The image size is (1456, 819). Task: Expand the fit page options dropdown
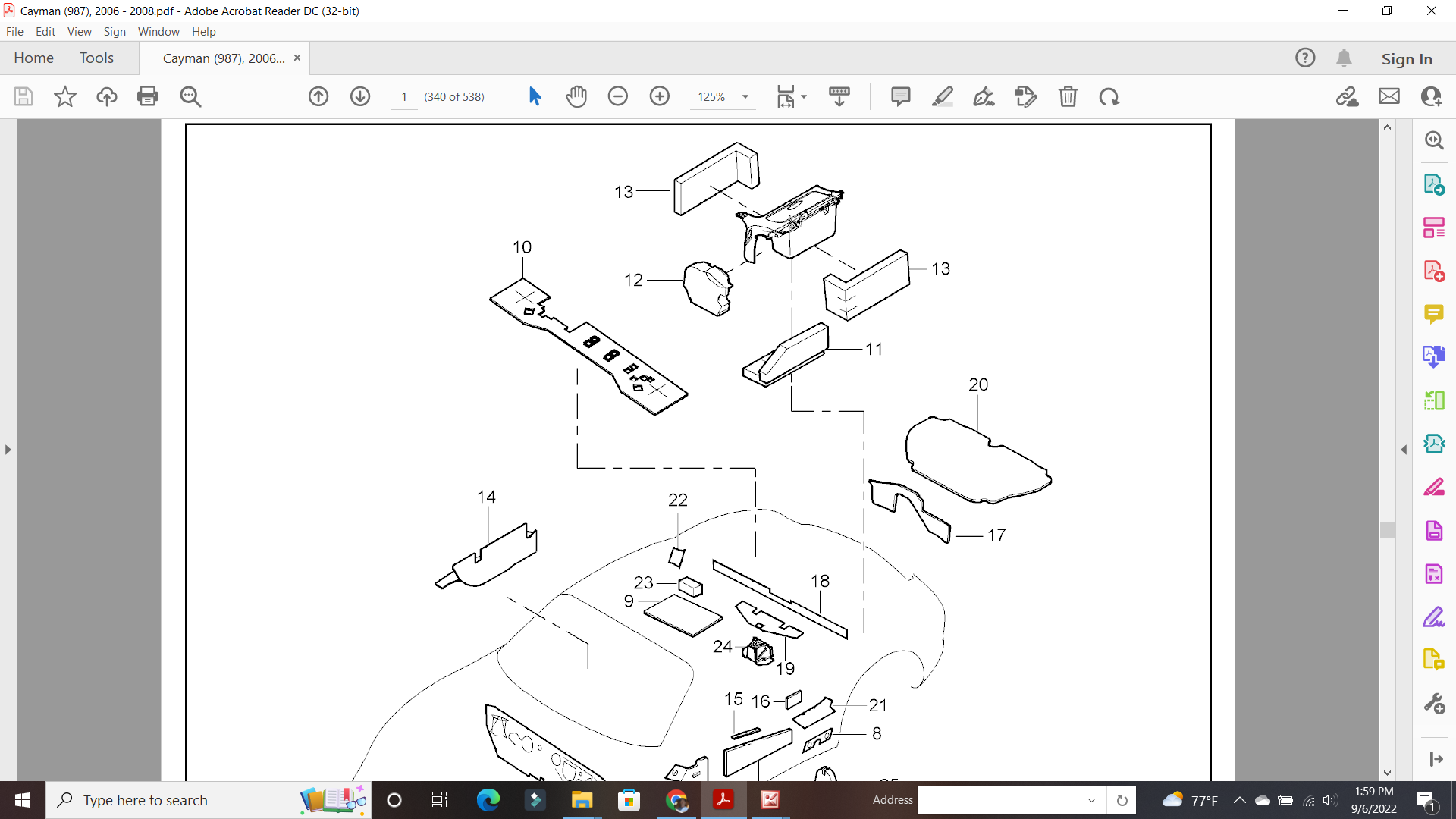(804, 97)
